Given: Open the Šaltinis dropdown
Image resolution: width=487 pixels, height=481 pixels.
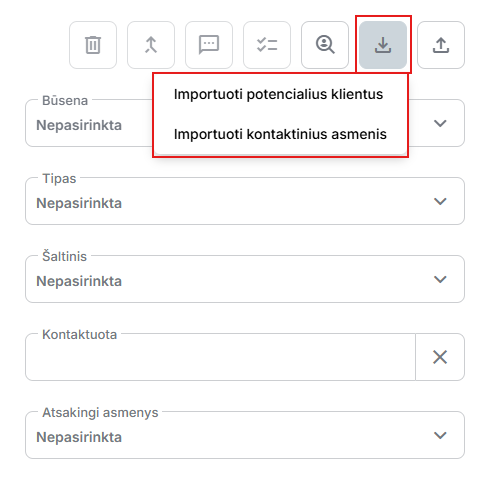Looking at the screenshot, I should pos(245,279).
